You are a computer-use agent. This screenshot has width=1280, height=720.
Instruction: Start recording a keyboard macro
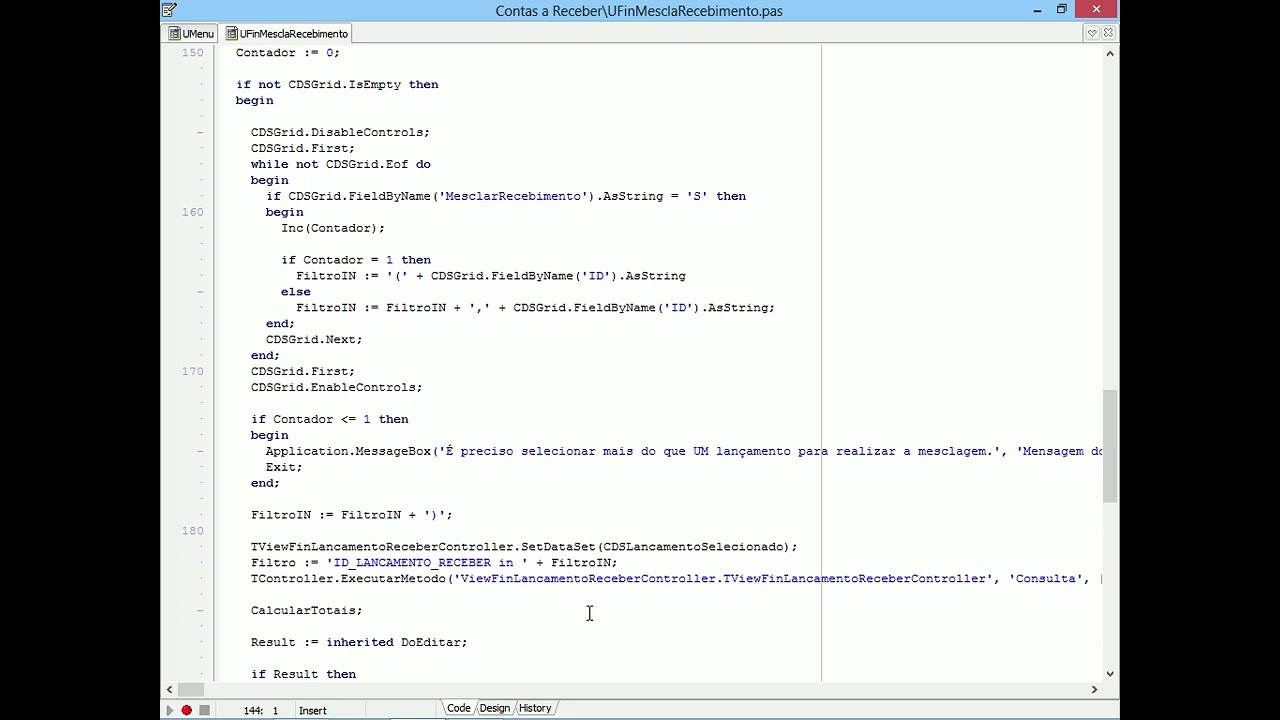186,710
